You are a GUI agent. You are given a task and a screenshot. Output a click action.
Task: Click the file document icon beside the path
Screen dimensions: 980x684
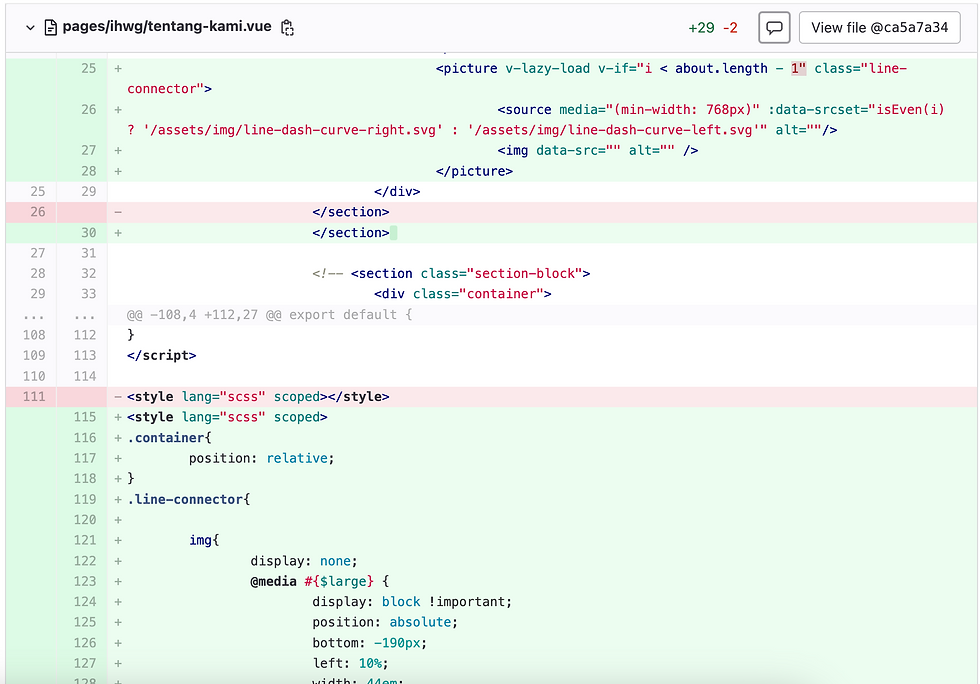[51, 28]
